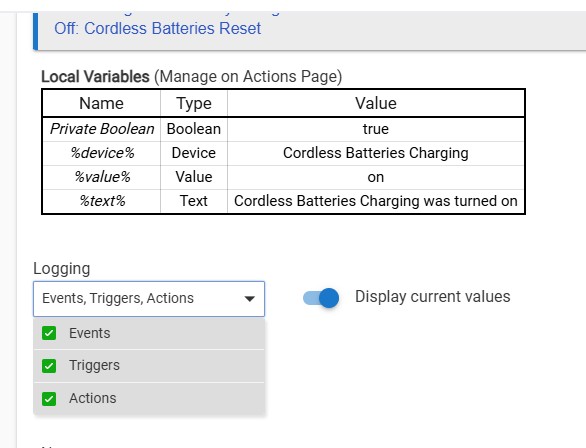Click the Text type cell

194,201
